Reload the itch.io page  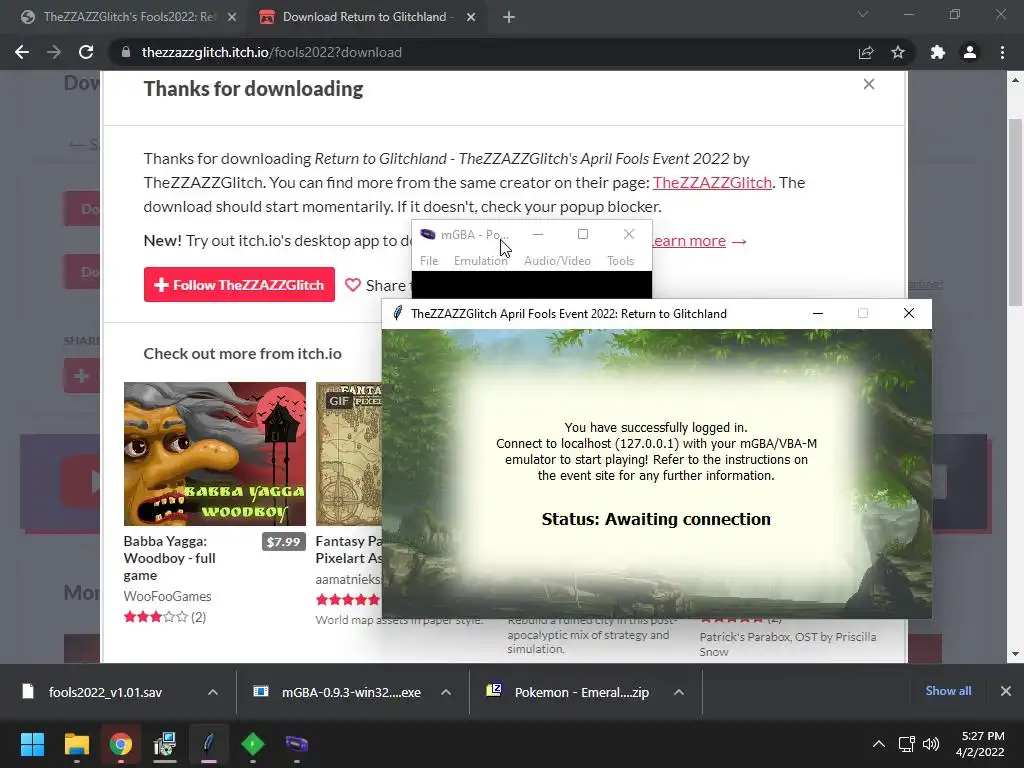pos(86,52)
